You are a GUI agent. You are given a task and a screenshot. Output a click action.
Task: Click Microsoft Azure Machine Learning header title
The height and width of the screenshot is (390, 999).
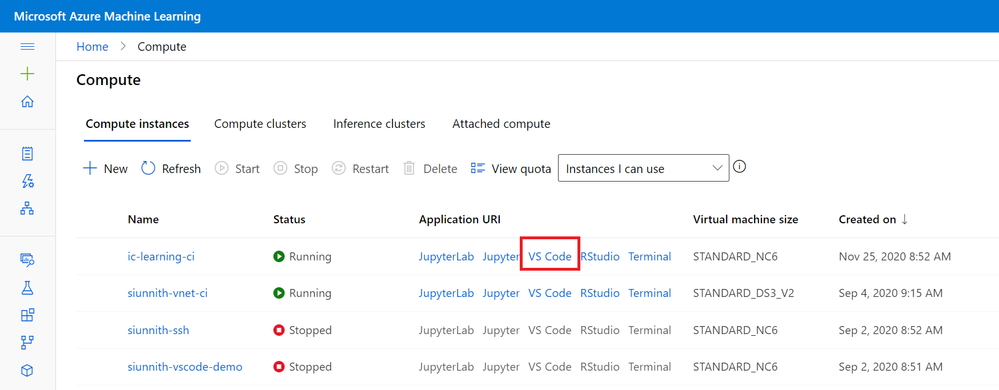point(107,17)
